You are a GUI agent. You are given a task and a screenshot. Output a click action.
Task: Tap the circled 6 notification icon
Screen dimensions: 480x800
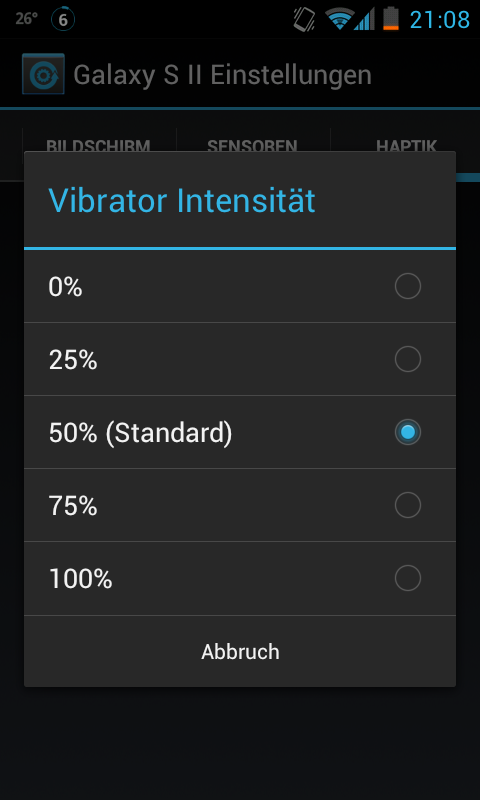[x=63, y=20]
